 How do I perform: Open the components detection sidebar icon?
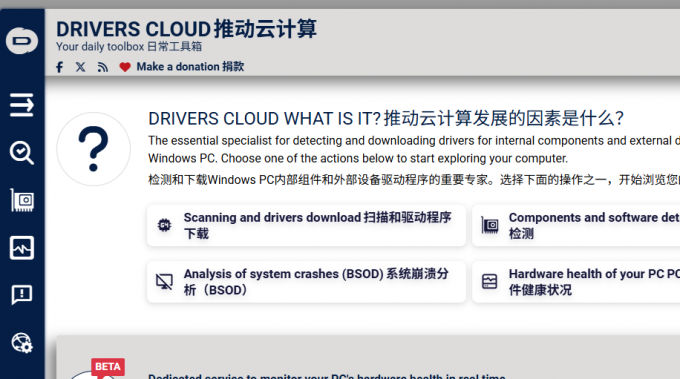22,200
